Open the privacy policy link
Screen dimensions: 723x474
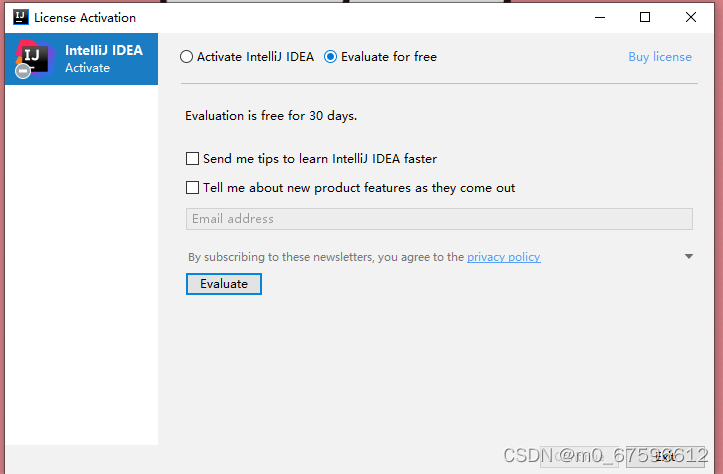click(503, 257)
